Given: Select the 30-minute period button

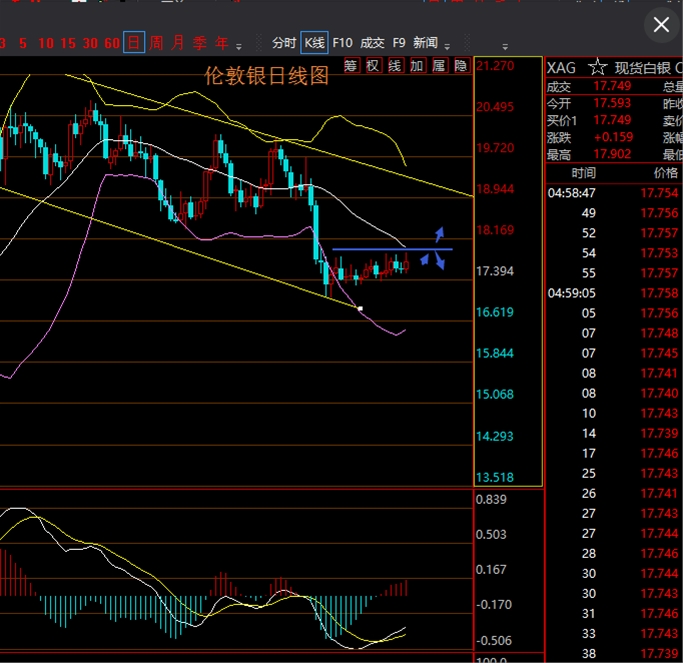Looking at the screenshot, I should point(90,43).
